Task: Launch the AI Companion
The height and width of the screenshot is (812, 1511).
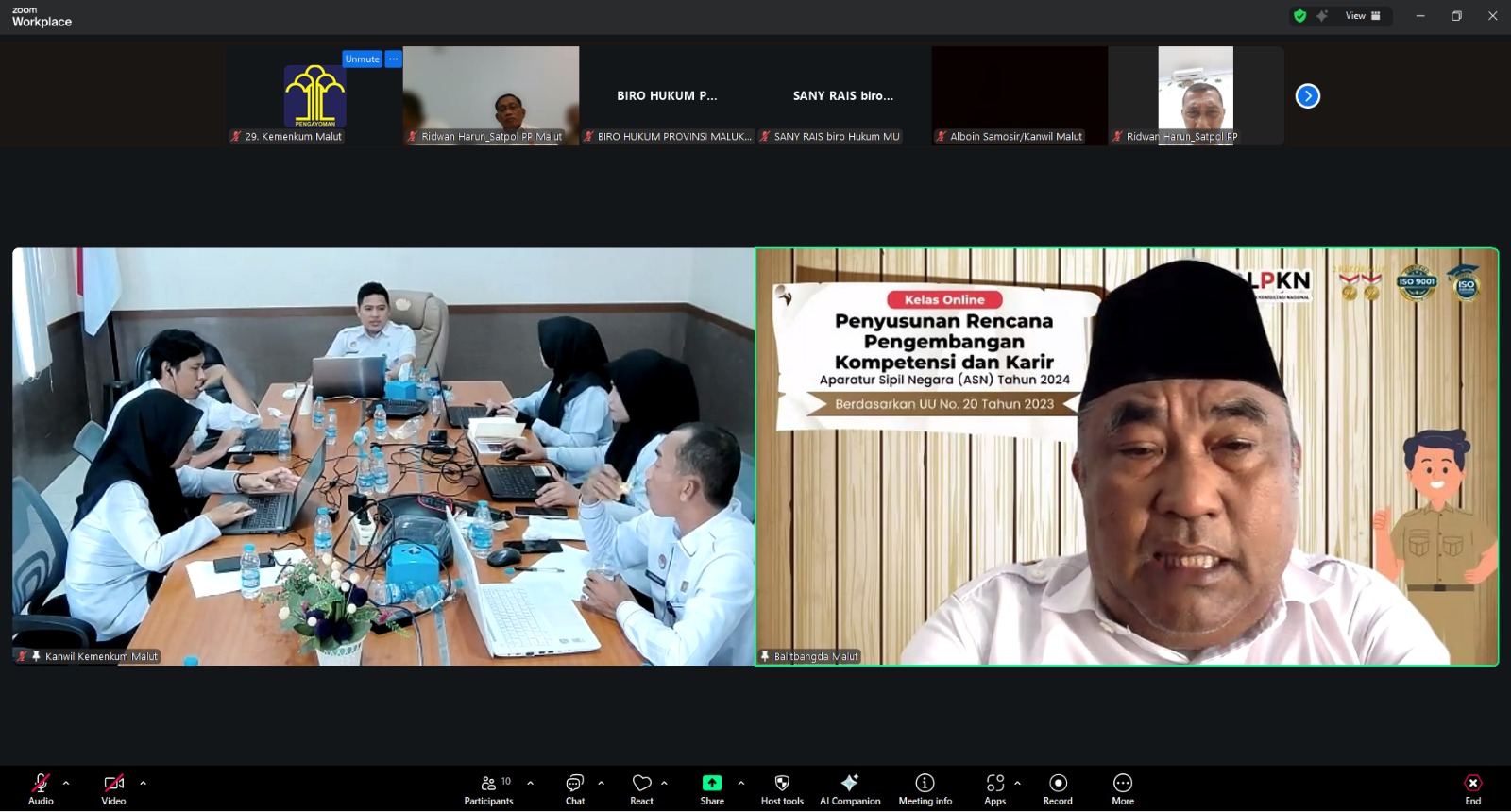Action: (x=850, y=789)
